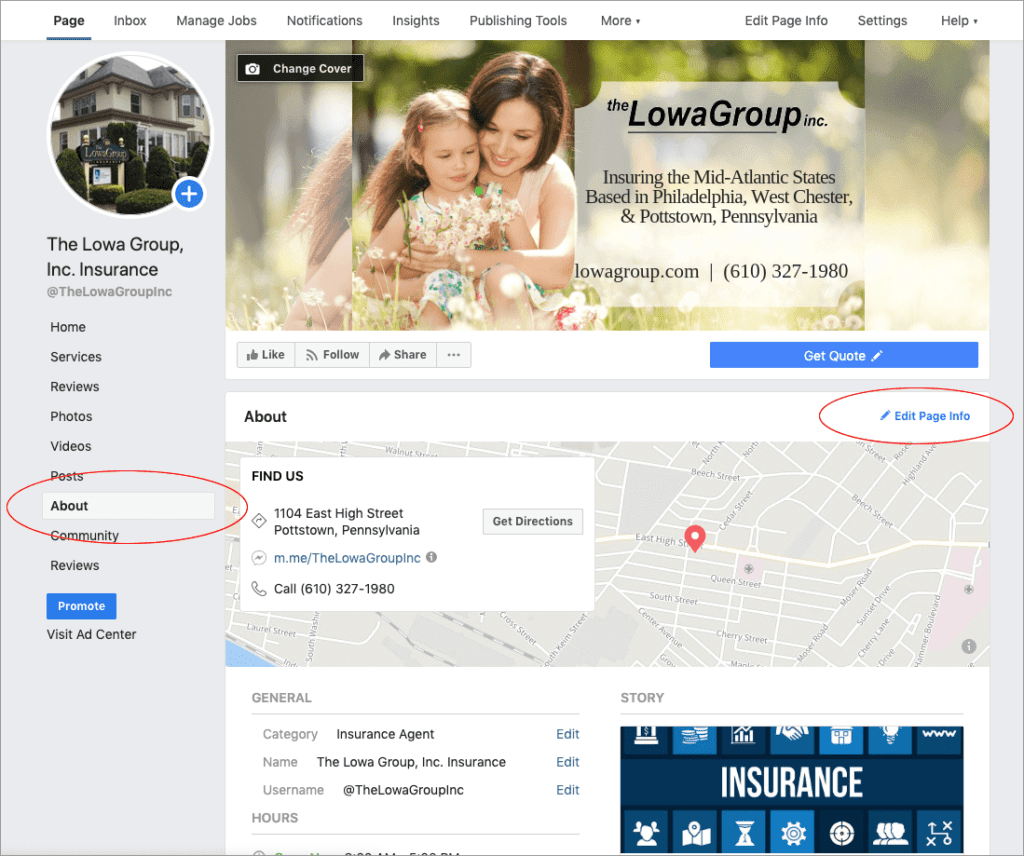Click the GENERAL section heading

point(281,698)
